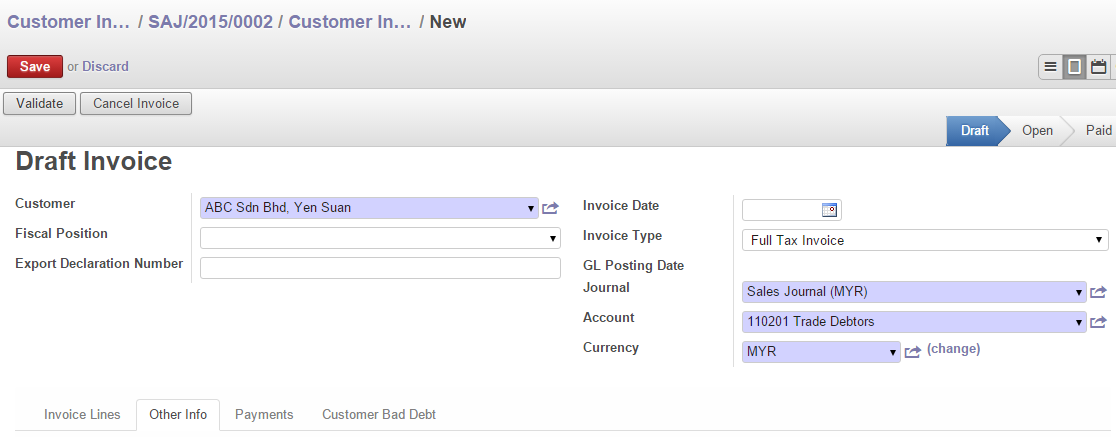Image resolution: width=1116 pixels, height=437 pixels.
Task: Click the red Save button
Action: tap(35, 67)
